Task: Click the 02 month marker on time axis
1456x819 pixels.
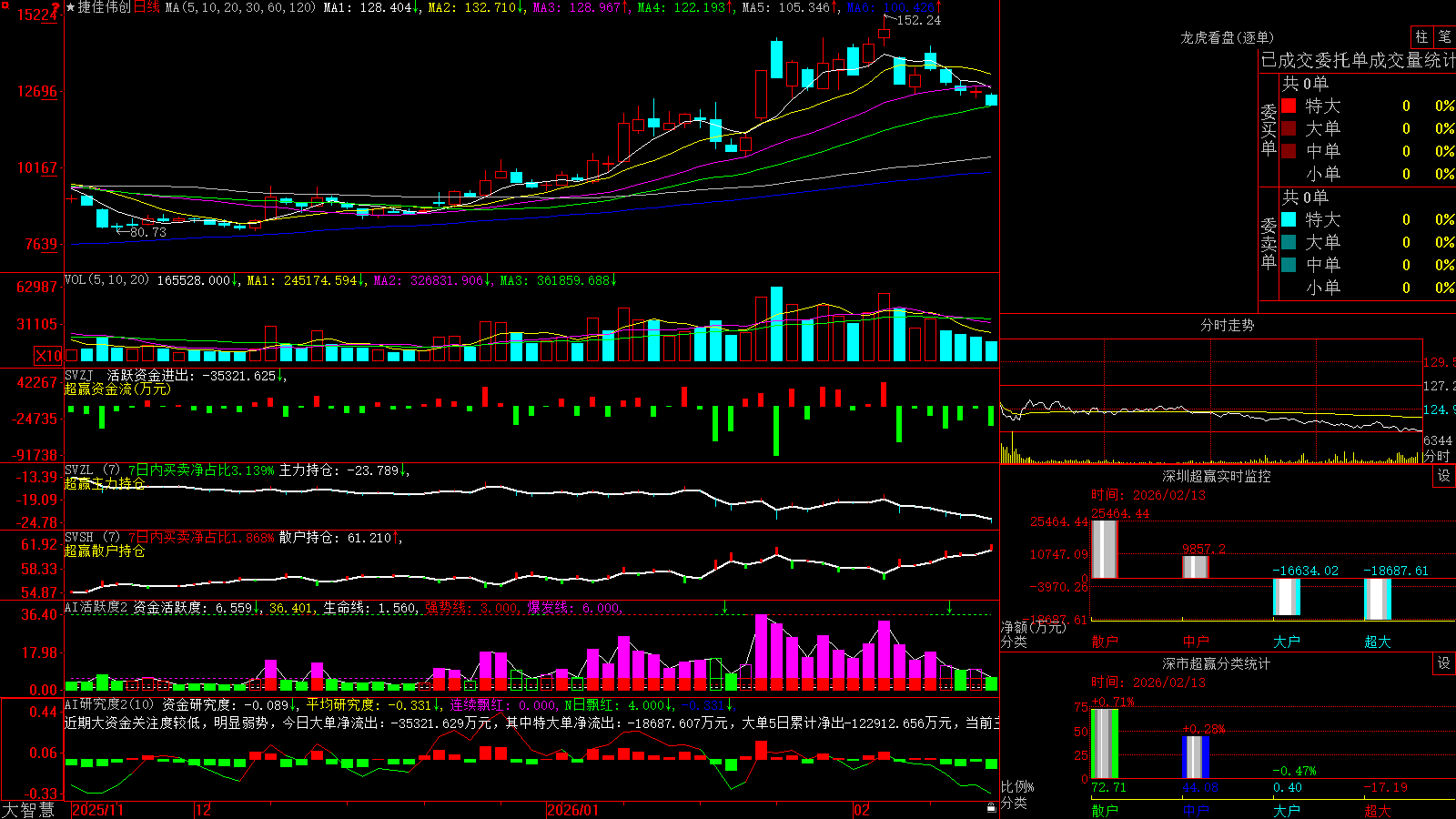Action: [862, 810]
